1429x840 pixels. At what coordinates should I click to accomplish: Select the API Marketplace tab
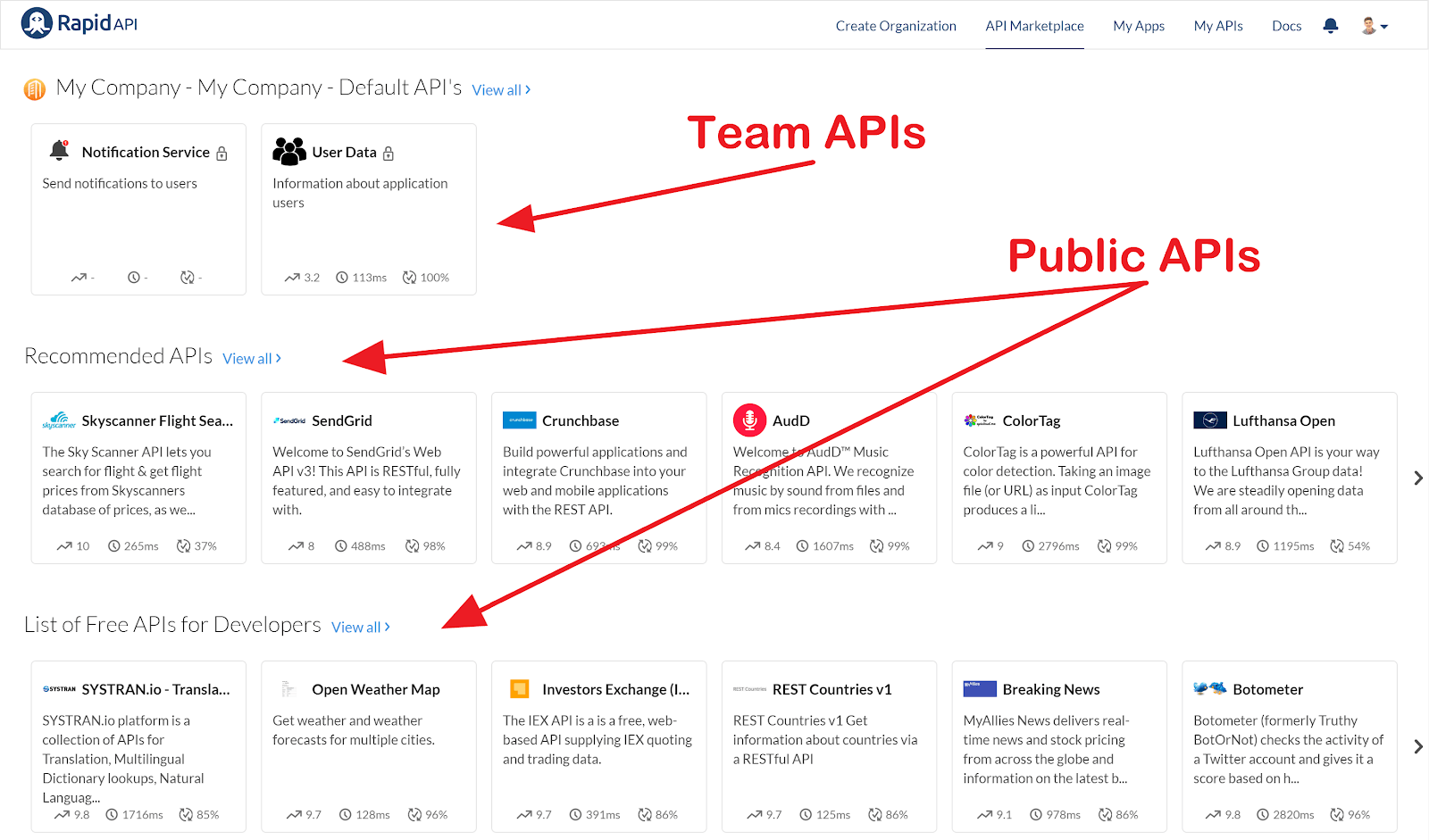tap(1034, 26)
